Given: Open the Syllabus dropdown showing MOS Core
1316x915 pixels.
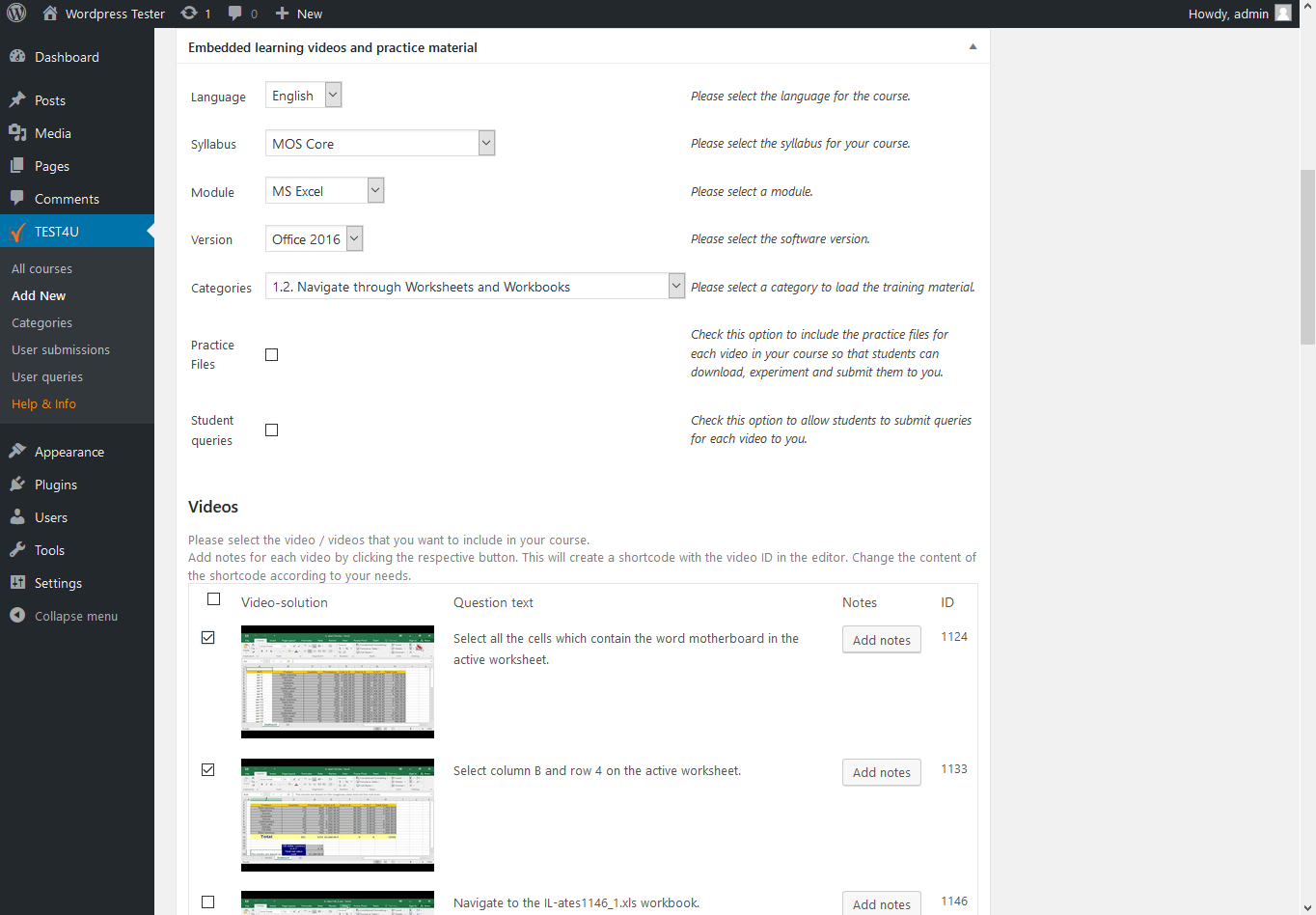Looking at the screenshot, I should point(380,143).
